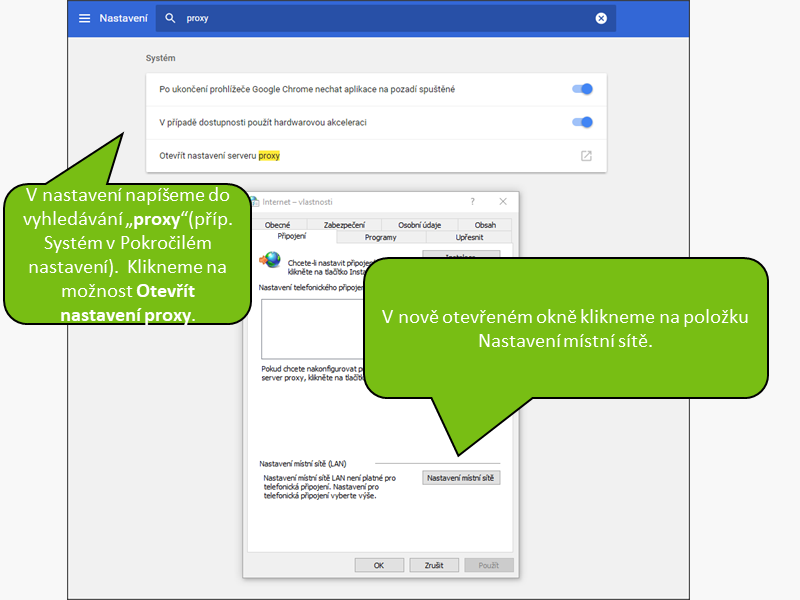
Task: Switch to the Obecné tab
Action: (277, 225)
